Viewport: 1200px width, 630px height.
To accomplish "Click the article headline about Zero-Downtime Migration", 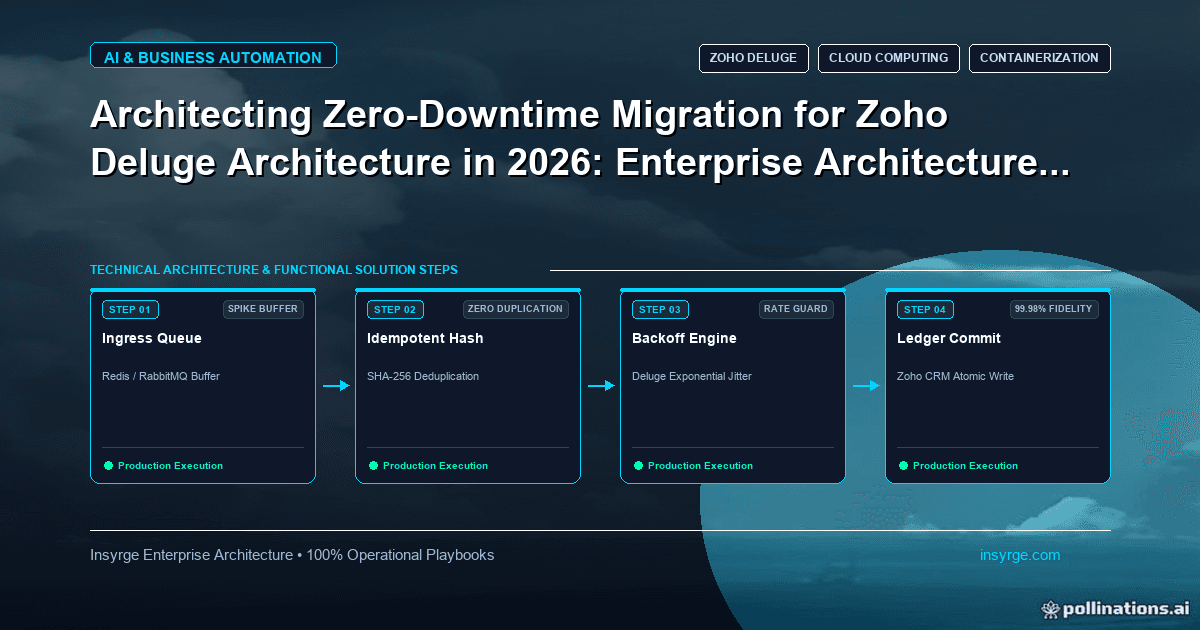I will coord(580,139).
